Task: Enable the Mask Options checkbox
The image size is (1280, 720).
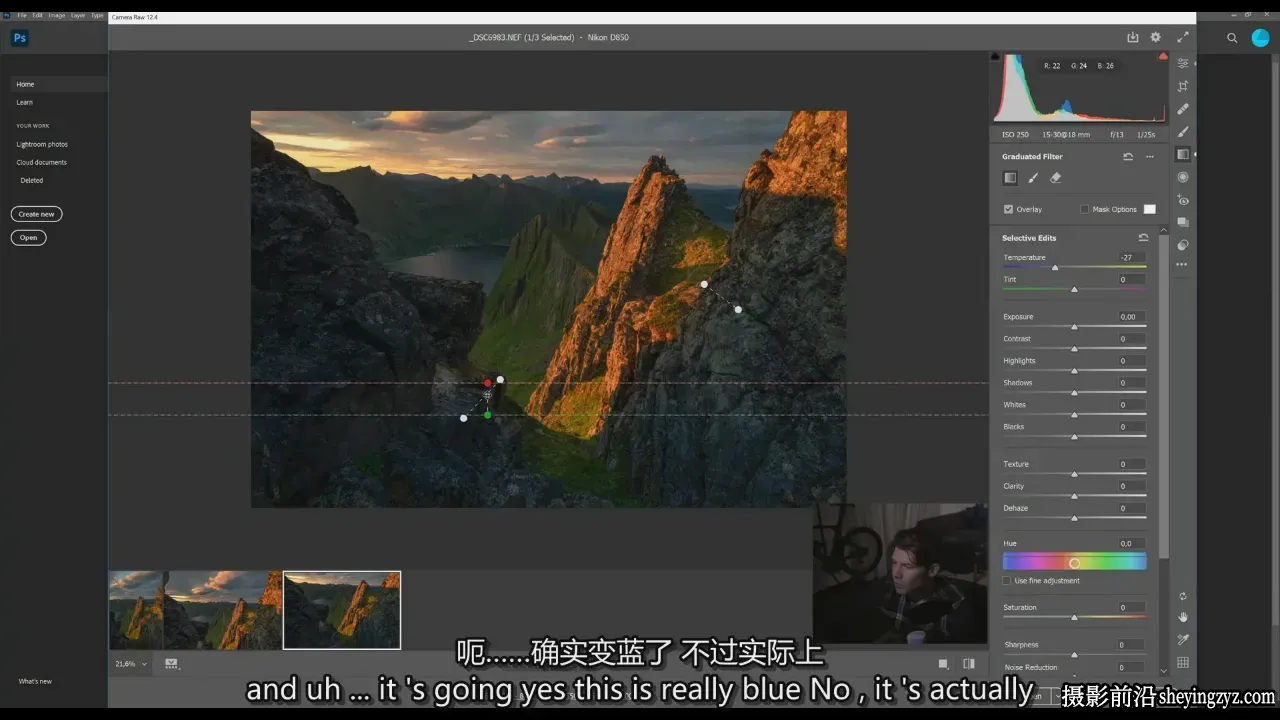Action: pyautogui.click(x=1085, y=209)
